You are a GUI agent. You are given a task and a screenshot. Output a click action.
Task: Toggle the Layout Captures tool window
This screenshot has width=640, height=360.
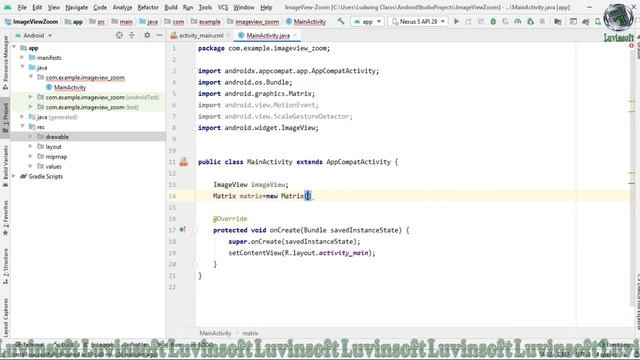click(5, 318)
